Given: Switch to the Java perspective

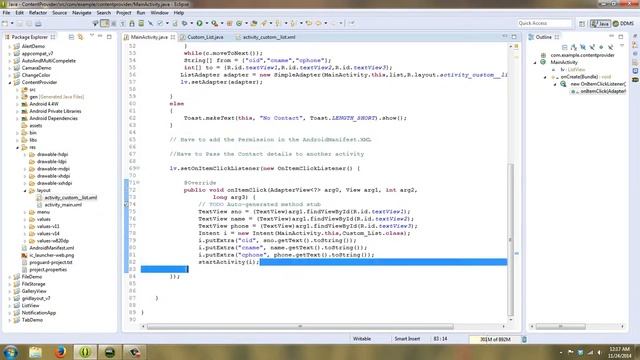Looking at the screenshot, I should coord(600,24).
